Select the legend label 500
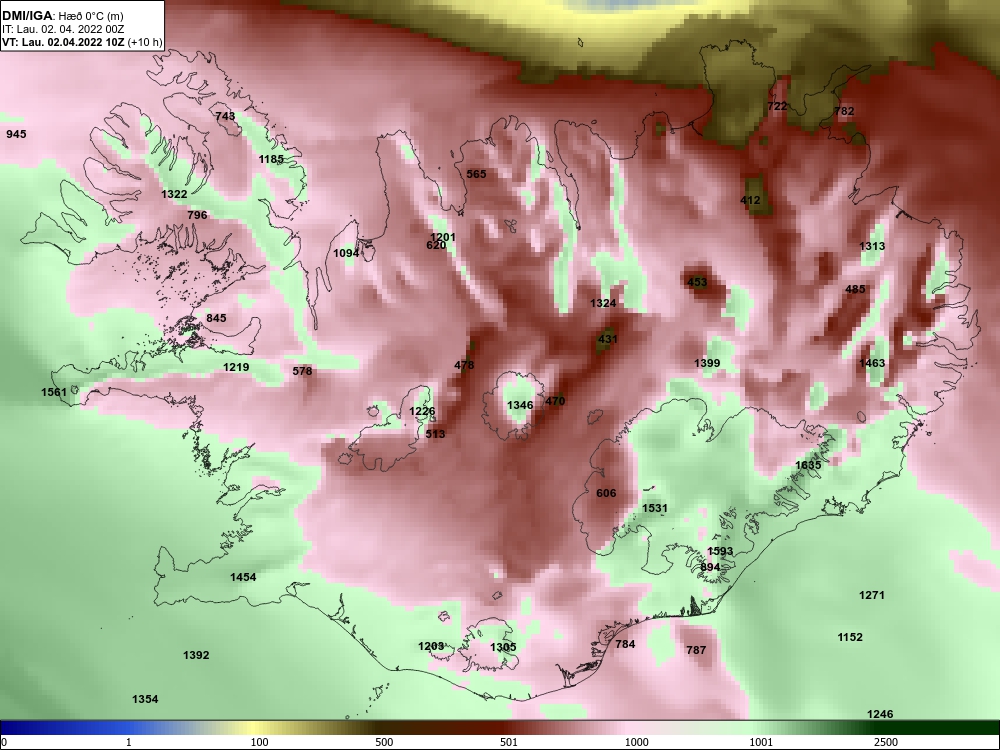Viewport: 1000px width, 750px height. click(x=384, y=742)
